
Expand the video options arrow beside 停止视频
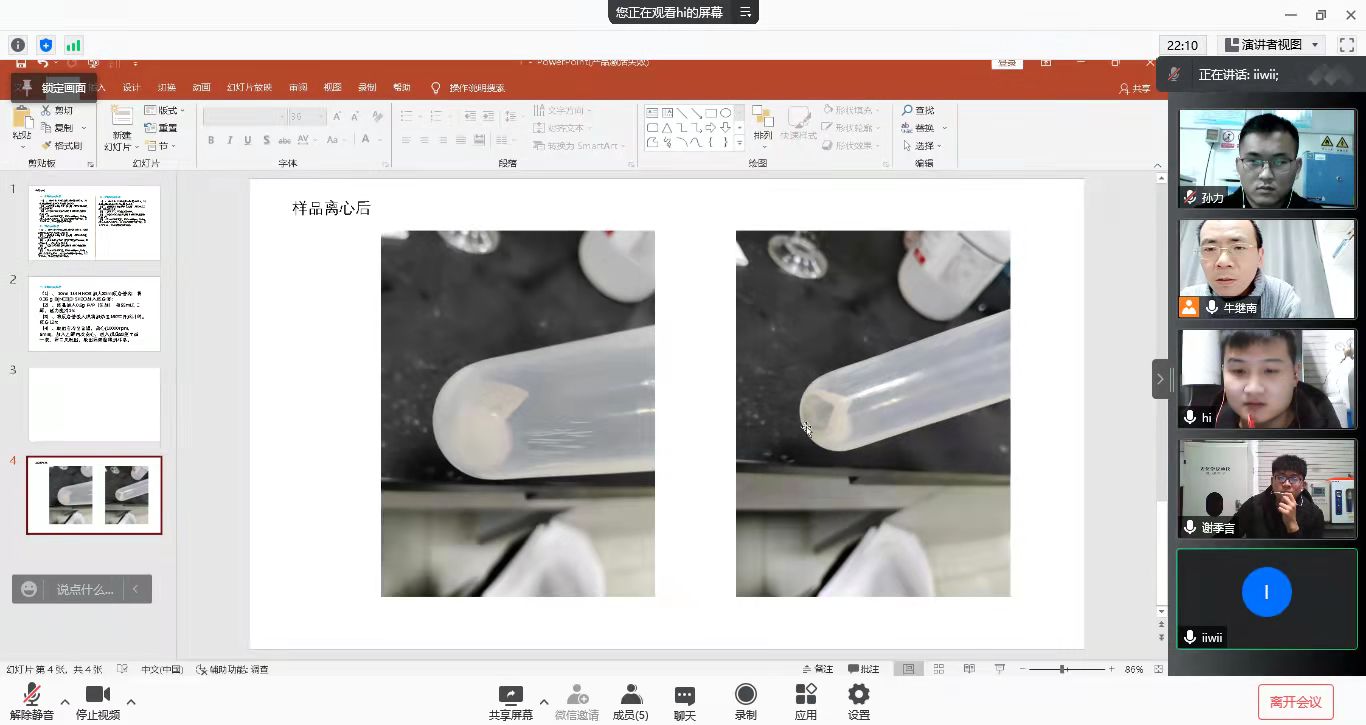point(131,702)
